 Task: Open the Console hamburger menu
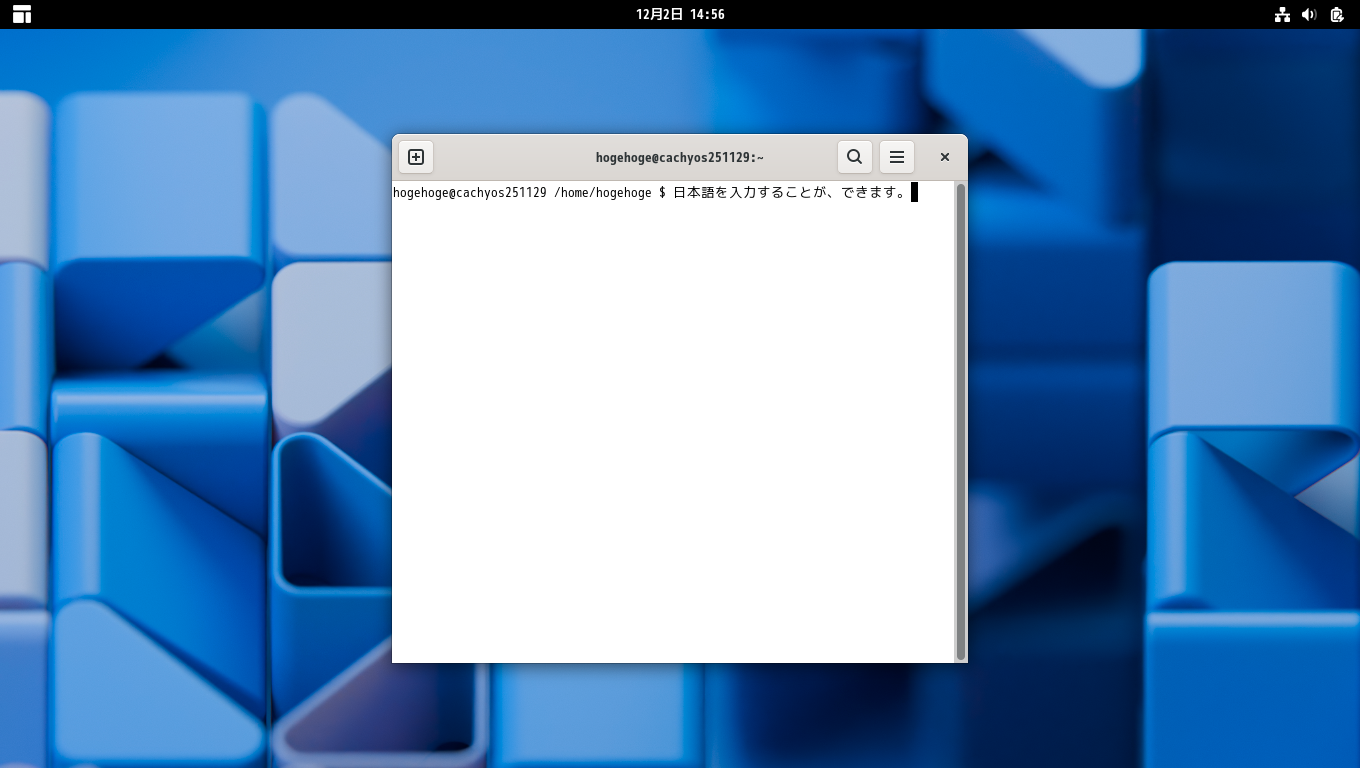(x=897, y=157)
